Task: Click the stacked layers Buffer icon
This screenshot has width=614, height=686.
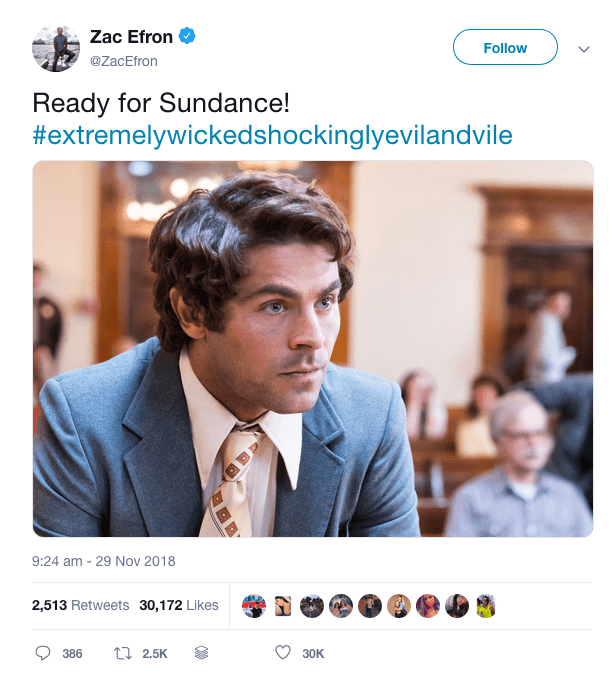Action: pyautogui.click(x=201, y=653)
